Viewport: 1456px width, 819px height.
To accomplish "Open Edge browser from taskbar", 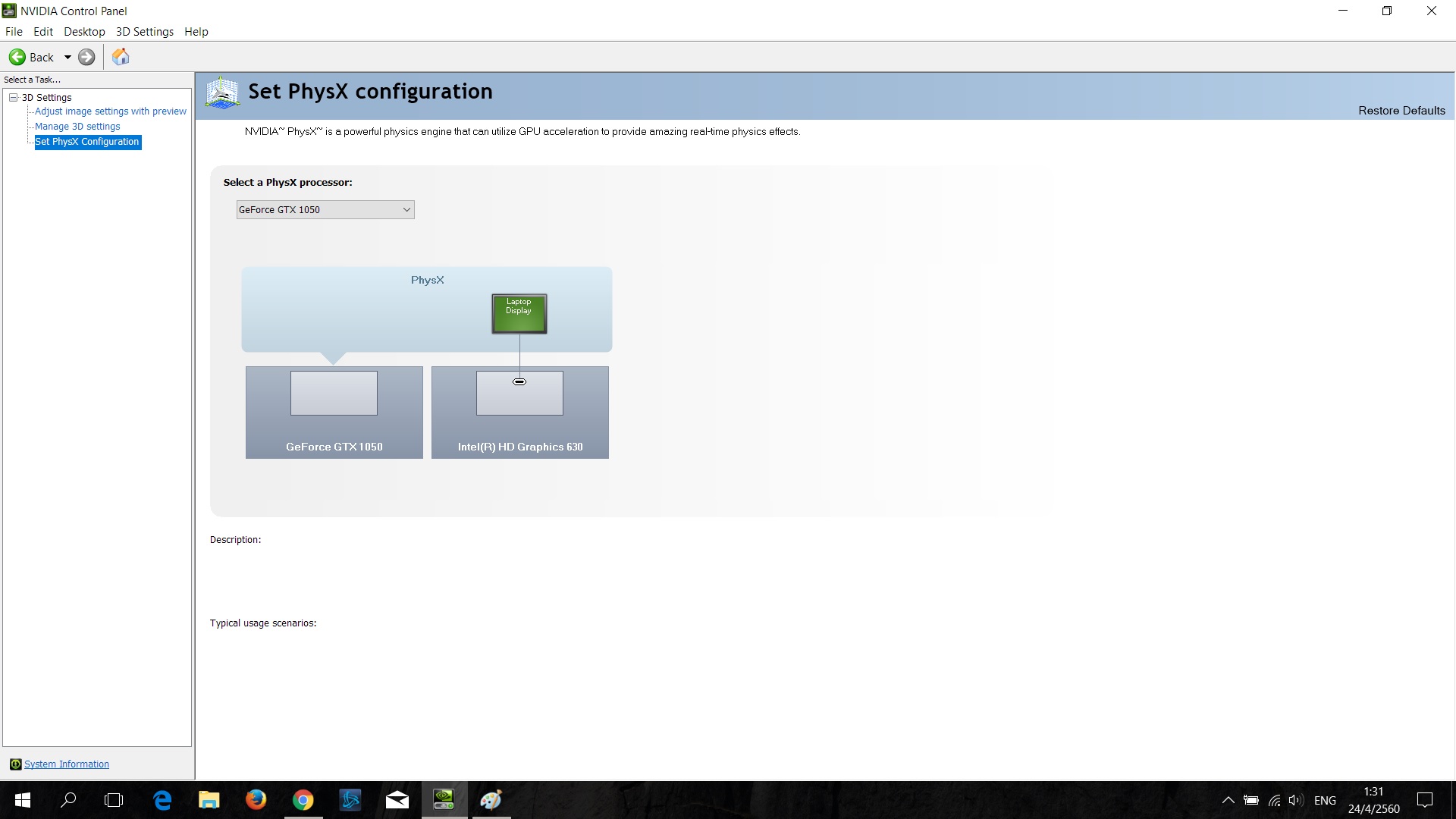I will [162, 799].
